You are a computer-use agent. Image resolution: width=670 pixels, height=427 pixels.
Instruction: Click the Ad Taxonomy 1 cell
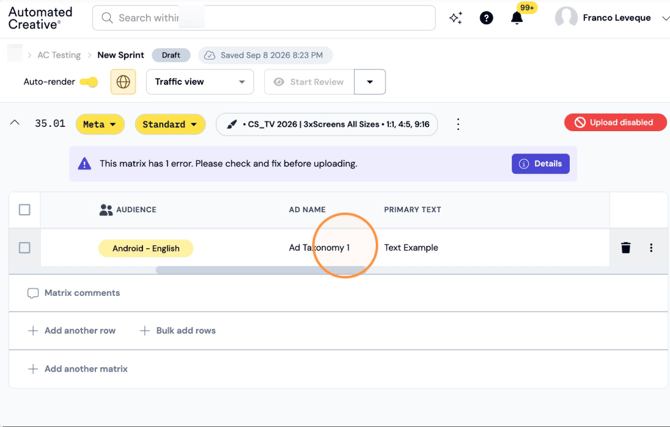pos(319,248)
